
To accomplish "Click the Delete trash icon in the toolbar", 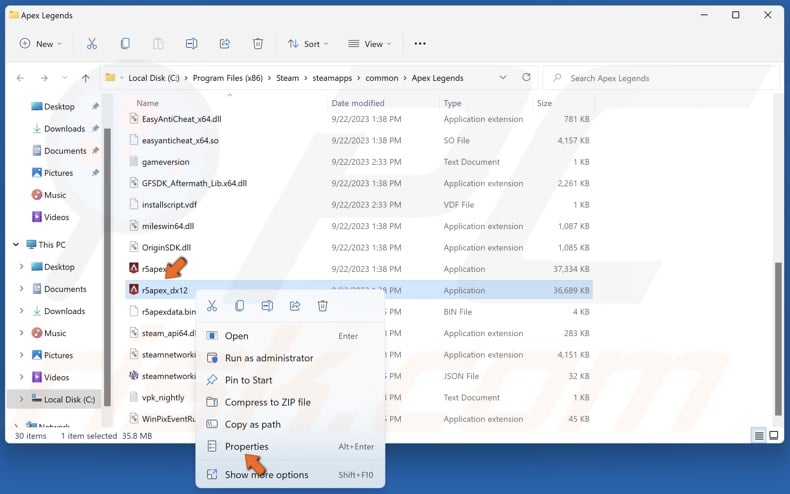I will click(258, 44).
